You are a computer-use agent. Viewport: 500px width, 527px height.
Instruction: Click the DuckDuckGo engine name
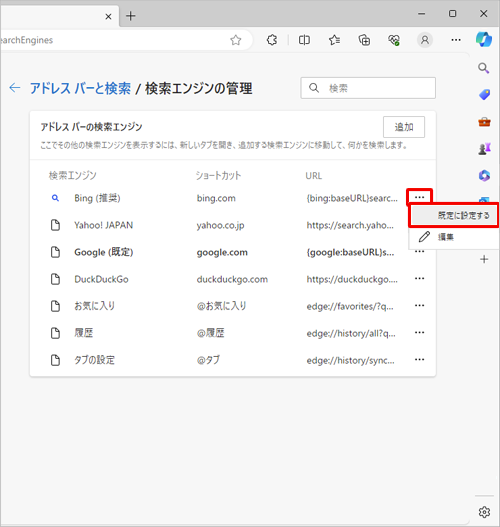101,279
